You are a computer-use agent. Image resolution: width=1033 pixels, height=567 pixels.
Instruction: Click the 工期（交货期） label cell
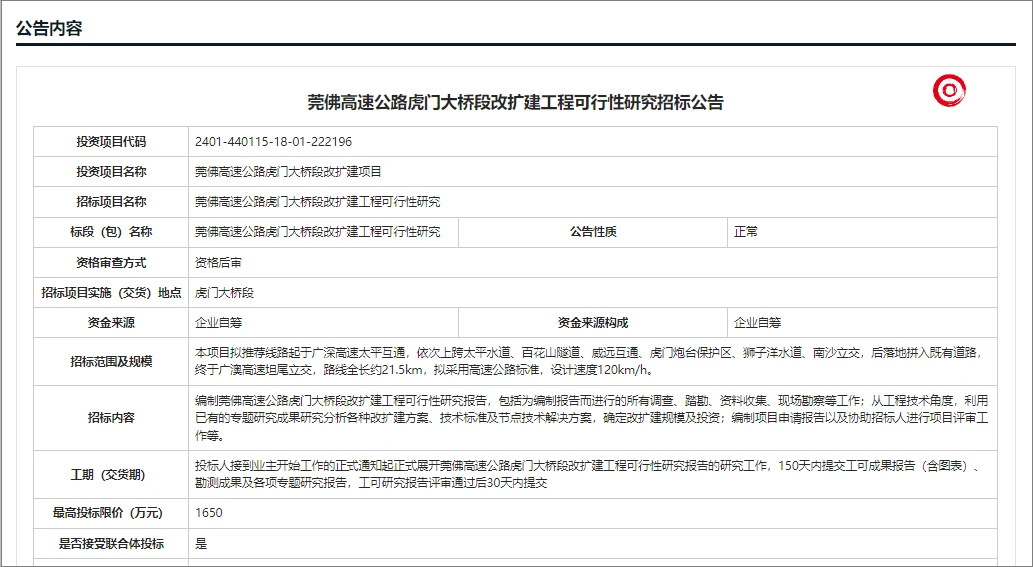point(111,474)
